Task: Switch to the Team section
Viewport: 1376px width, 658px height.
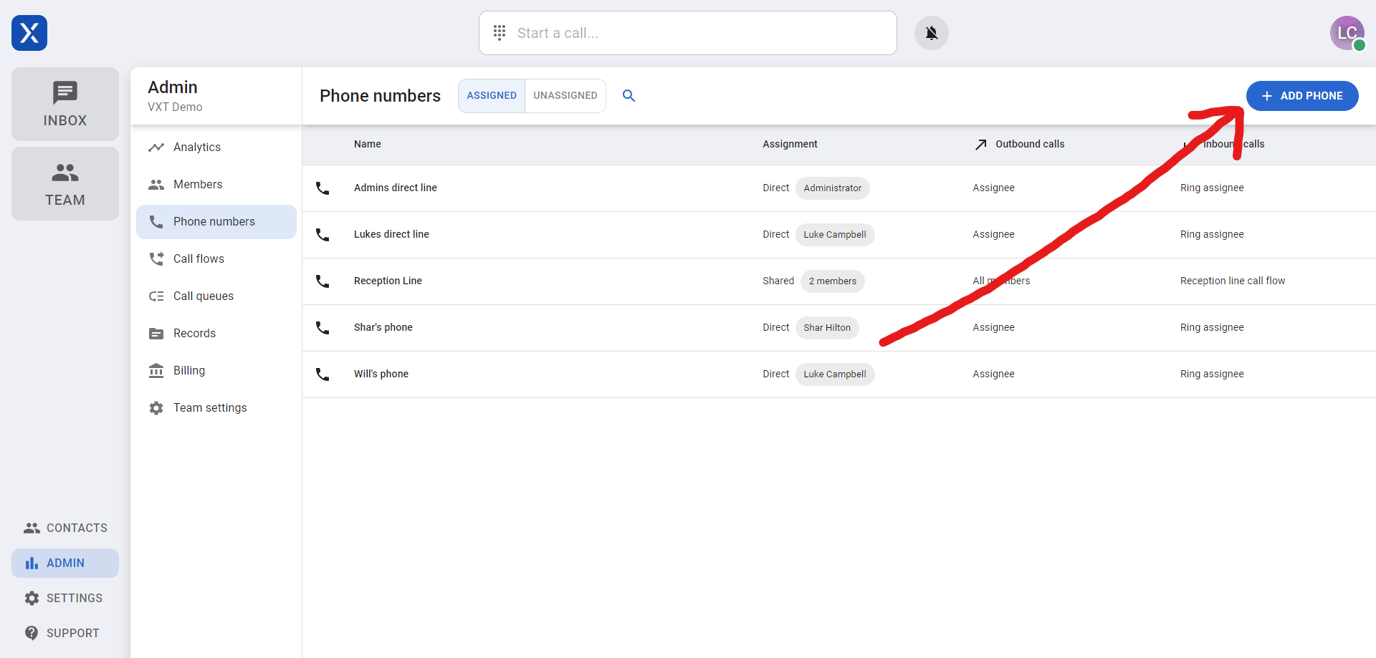Action: tap(64, 183)
